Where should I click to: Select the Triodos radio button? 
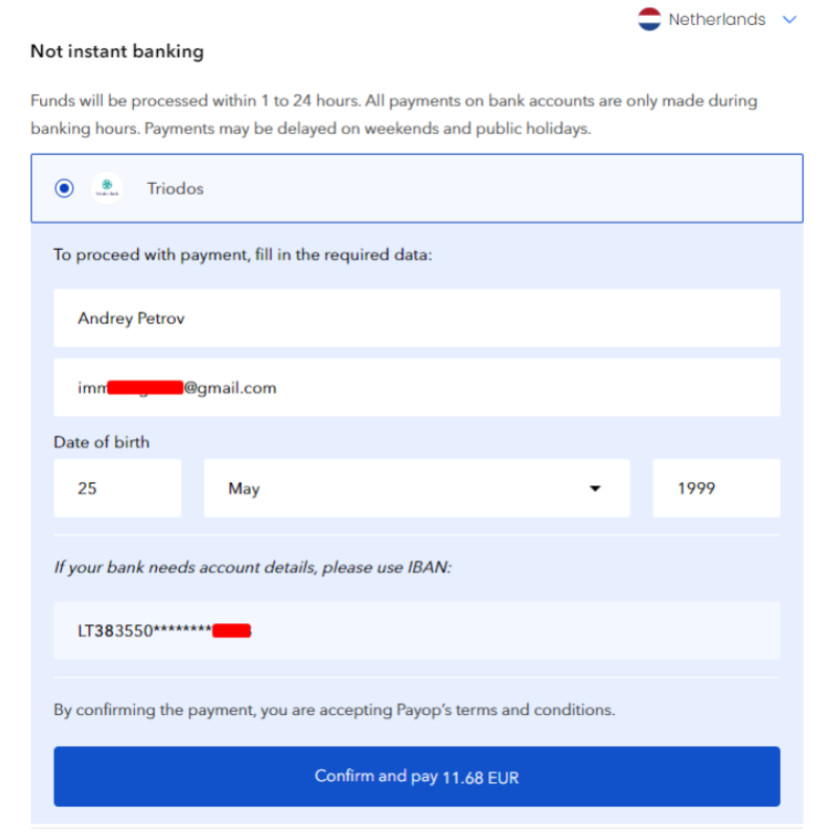click(x=64, y=188)
